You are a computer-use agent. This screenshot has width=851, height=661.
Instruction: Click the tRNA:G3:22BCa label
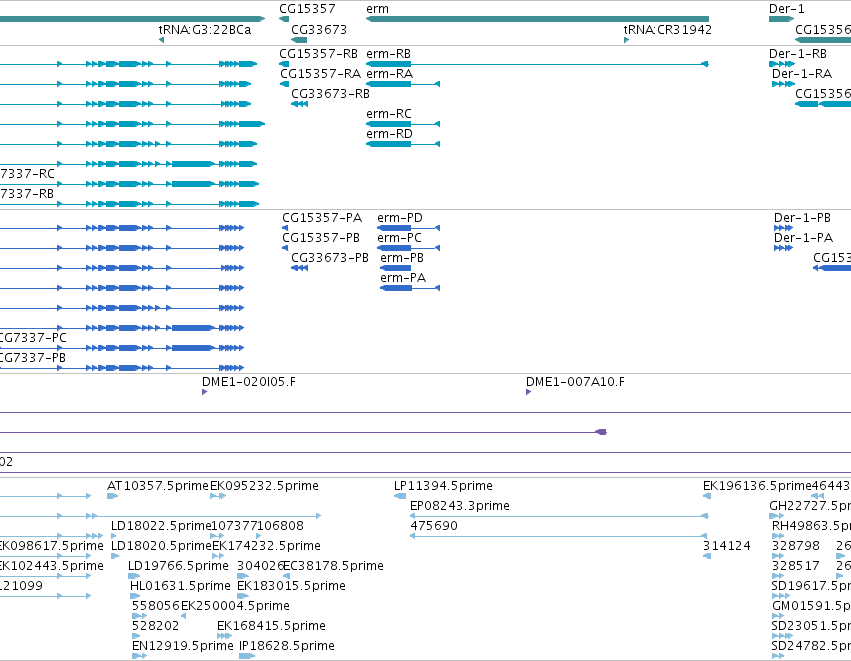tap(205, 29)
